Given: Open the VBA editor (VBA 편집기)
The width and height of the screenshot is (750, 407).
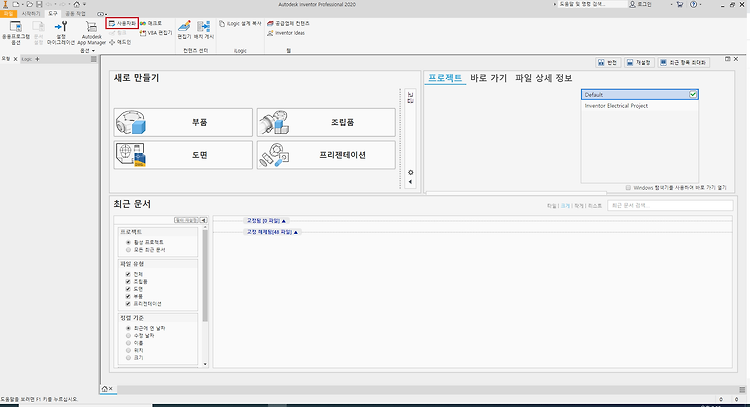Looking at the screenshot, I should (156, 33).
